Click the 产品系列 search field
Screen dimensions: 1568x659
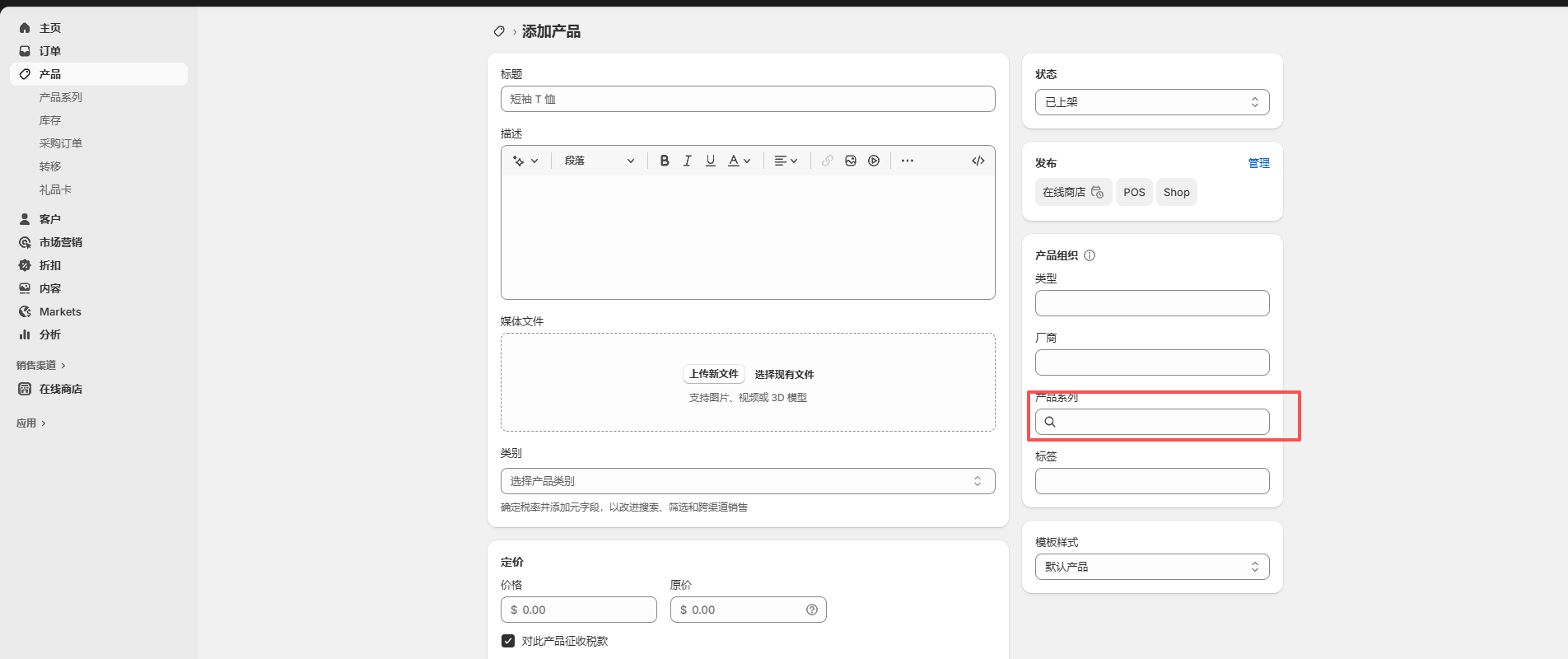tap(1161, 422)
